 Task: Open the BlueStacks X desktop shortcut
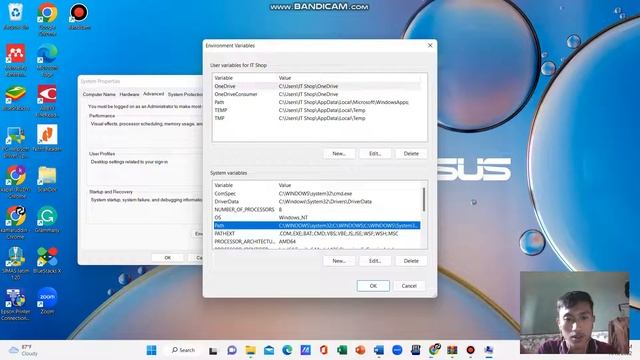[47, 260]
